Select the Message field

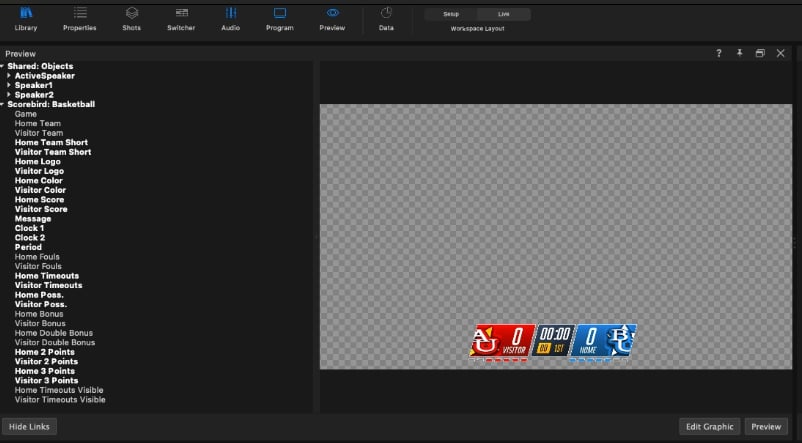pos(33,218)
